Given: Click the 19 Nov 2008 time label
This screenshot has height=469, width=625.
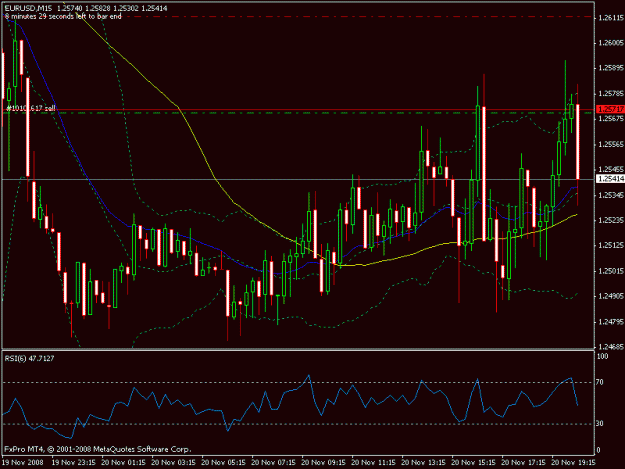Looking at the screenshot, I should [x=22, y=463].
